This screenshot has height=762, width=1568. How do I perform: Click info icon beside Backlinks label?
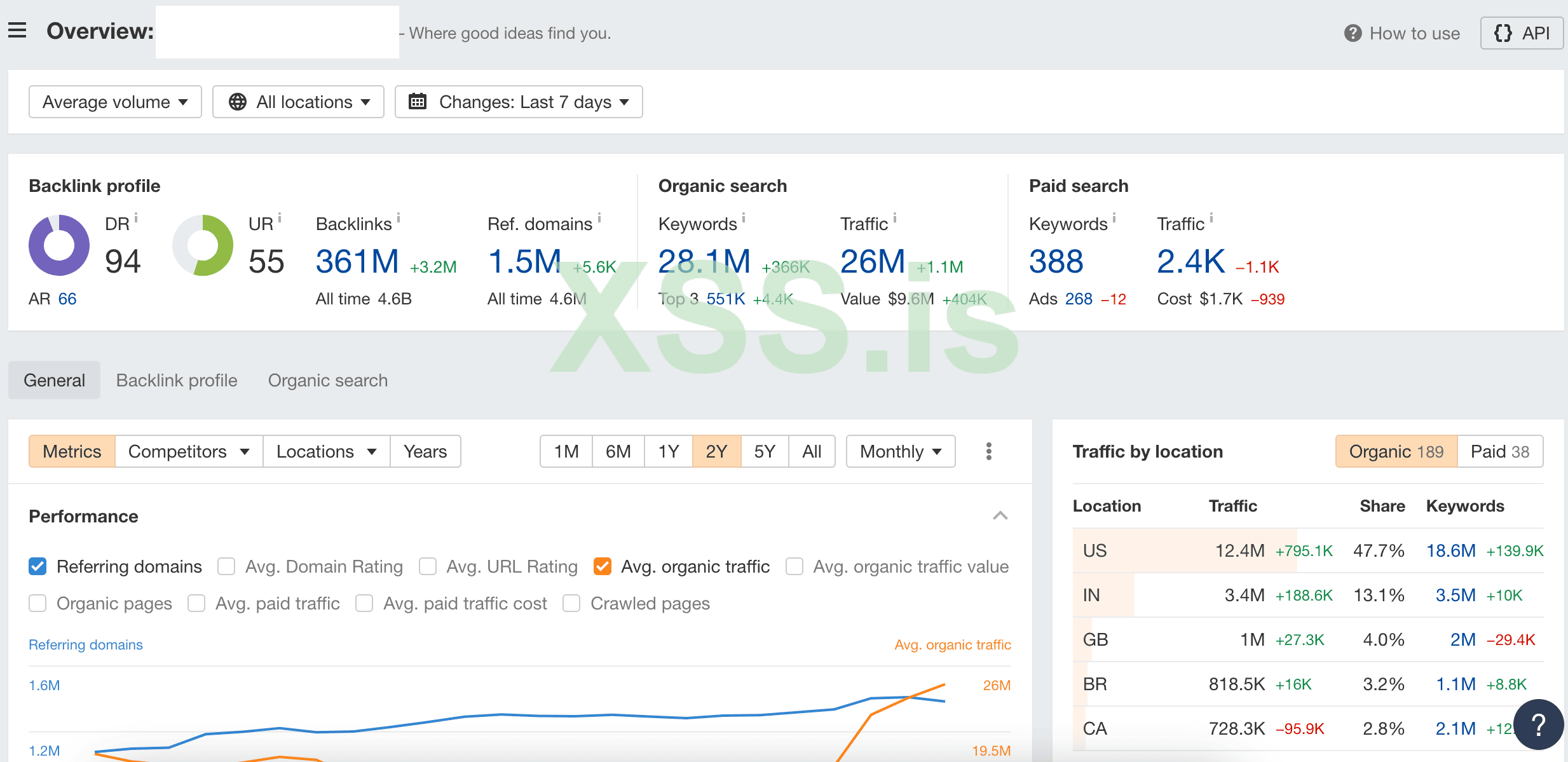click(x=399, y=219)
